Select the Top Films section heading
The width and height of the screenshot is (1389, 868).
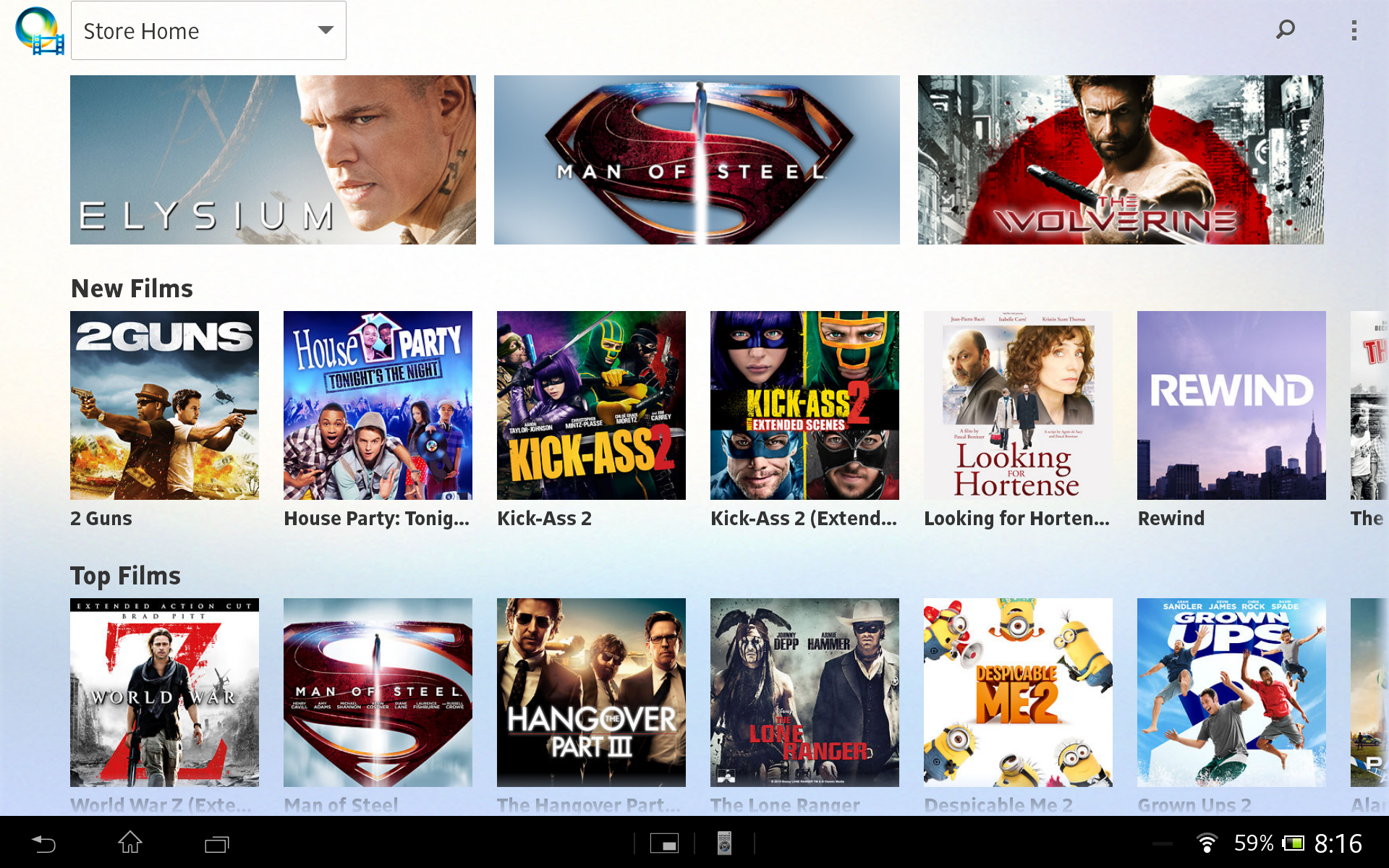tap(125, 576)
